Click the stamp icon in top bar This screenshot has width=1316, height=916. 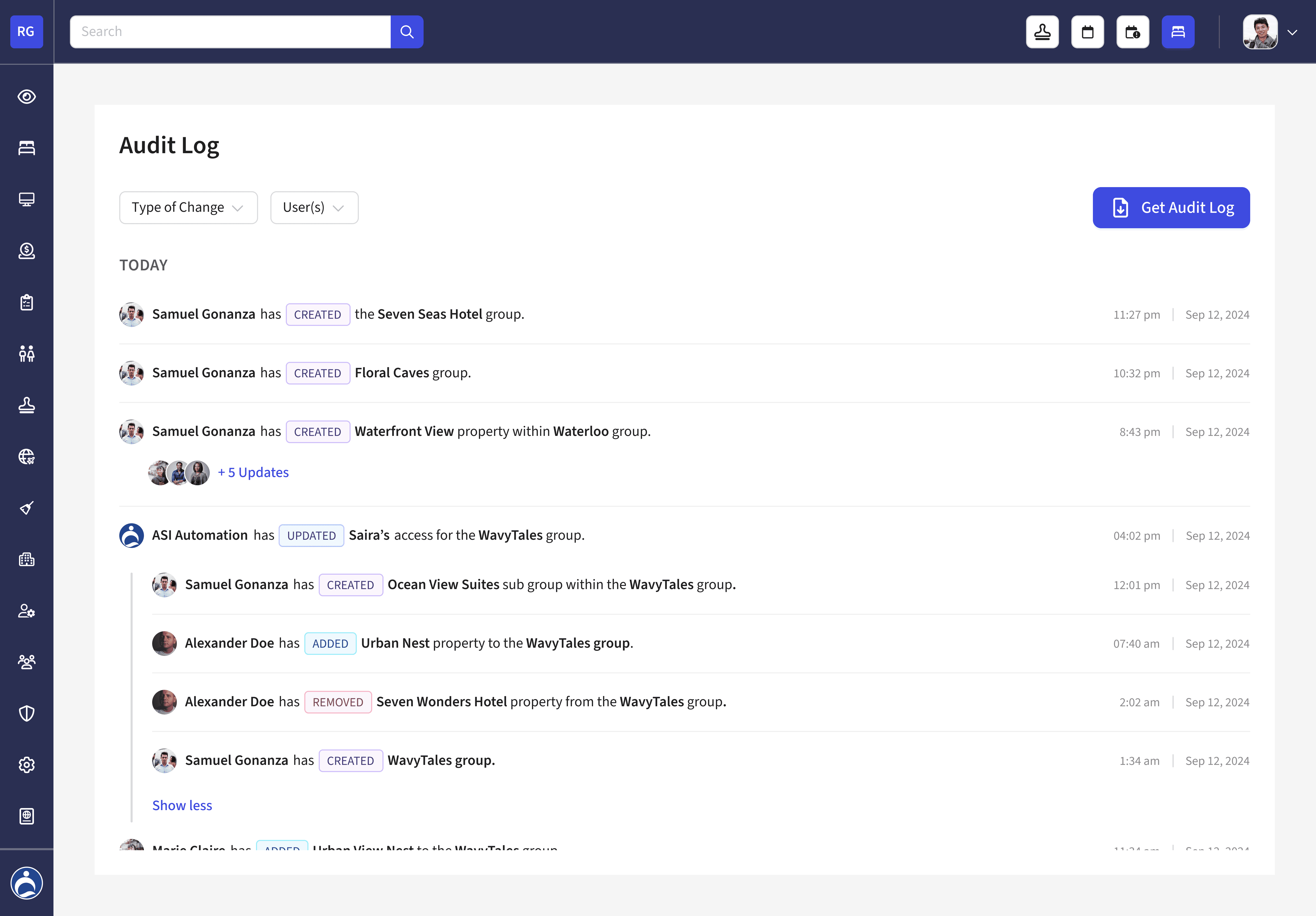click(1042, 32)
